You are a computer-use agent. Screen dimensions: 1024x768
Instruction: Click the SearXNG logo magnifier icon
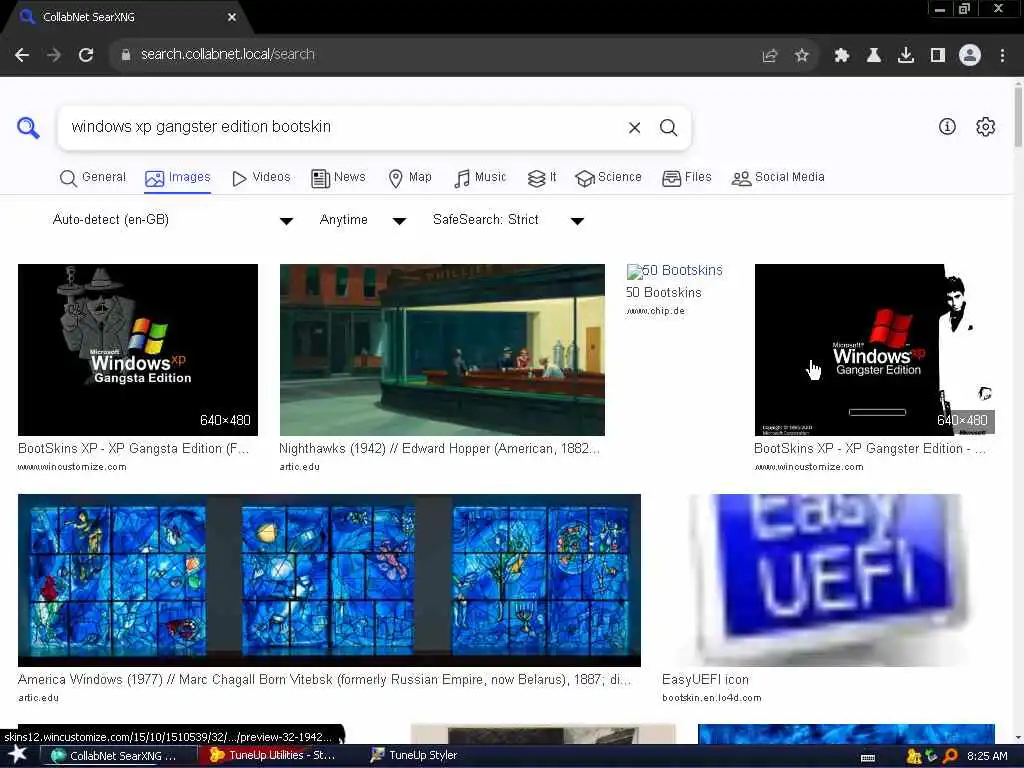pos(28,127)
